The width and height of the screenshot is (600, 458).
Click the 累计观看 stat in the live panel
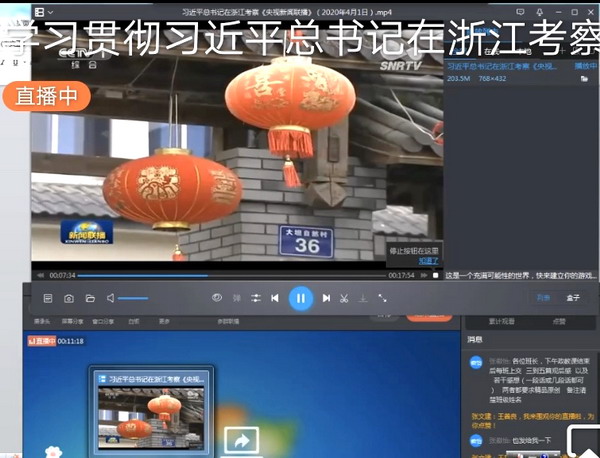502,321
